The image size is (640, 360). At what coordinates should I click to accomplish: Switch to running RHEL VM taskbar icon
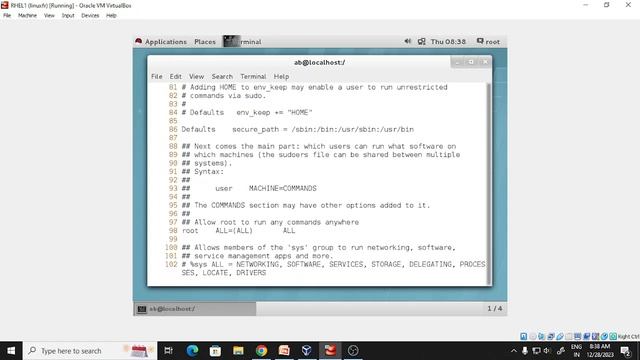[x=330, y=351]
